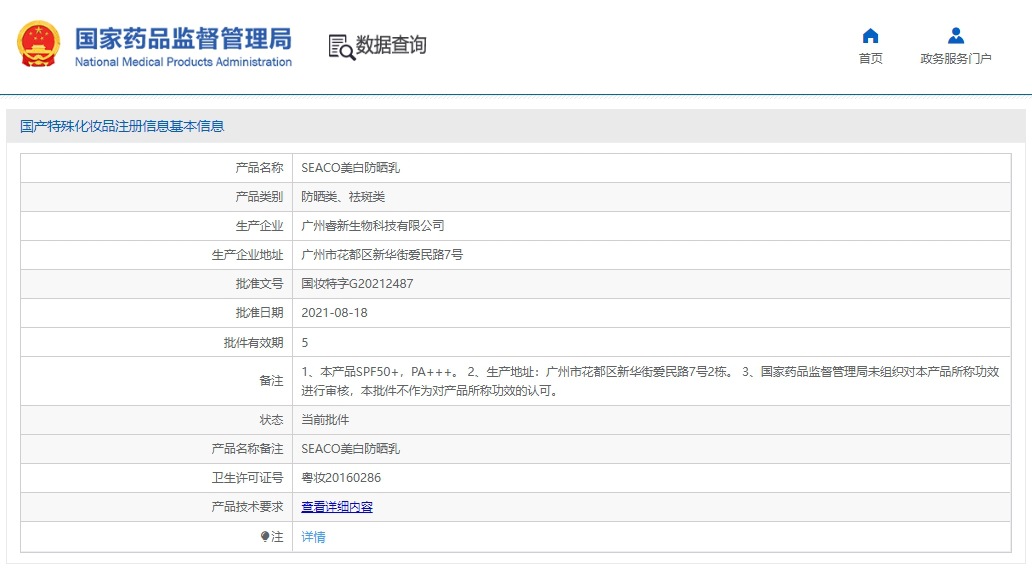The width and height of the screenshot is (1032, 570).
Task: Click the 状态 row label
Action: tap(271, 420)
